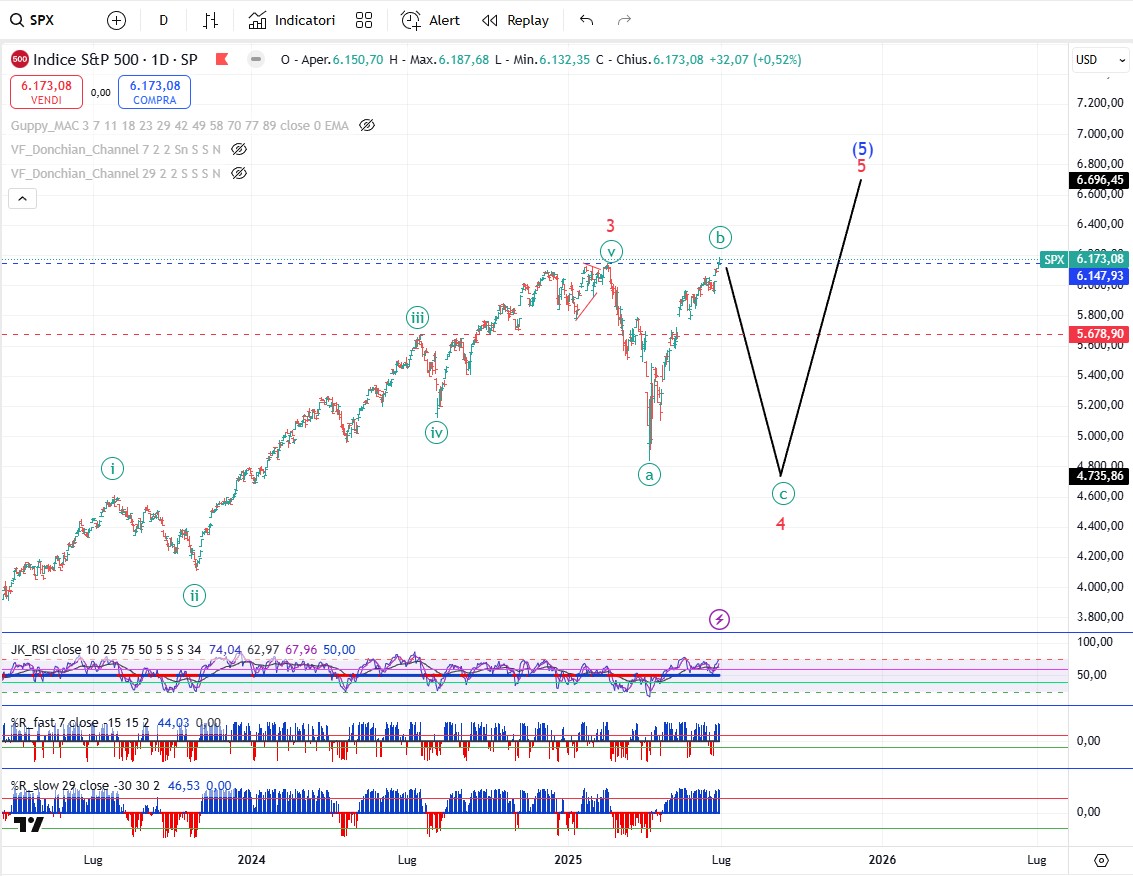Select the blue (5) wave label
Screen dimensions: 1133x876
pyautogui.click(x=863, y=149)
